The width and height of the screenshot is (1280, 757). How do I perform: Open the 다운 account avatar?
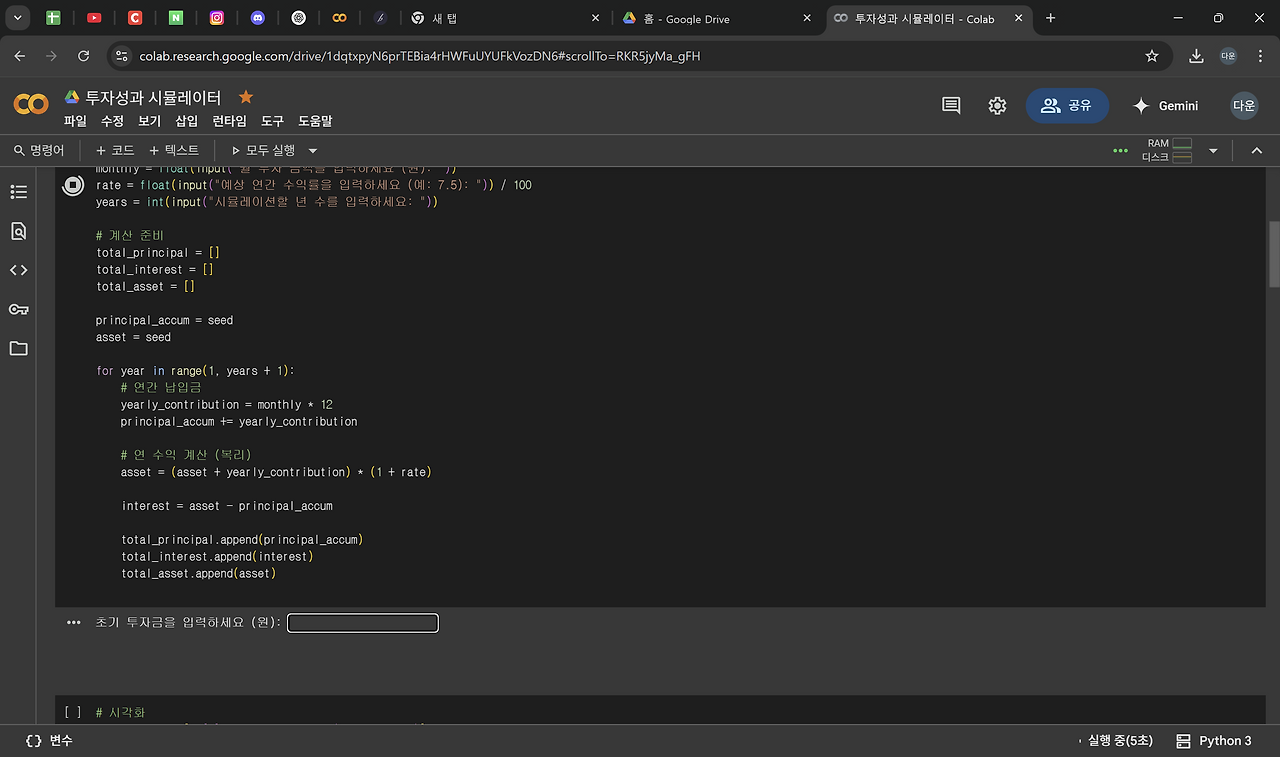pyautogui.click(x=1244, y=105)
